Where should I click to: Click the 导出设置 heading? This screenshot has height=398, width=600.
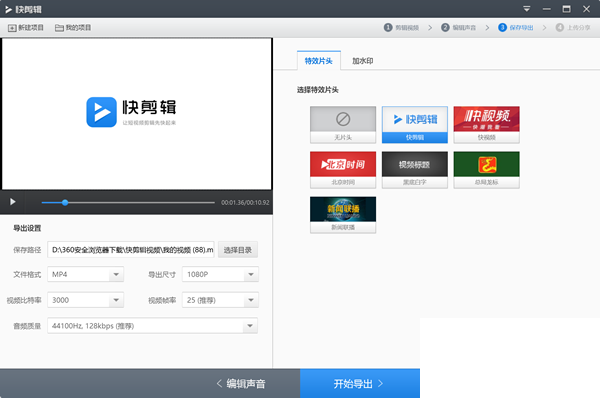point(27,228)
